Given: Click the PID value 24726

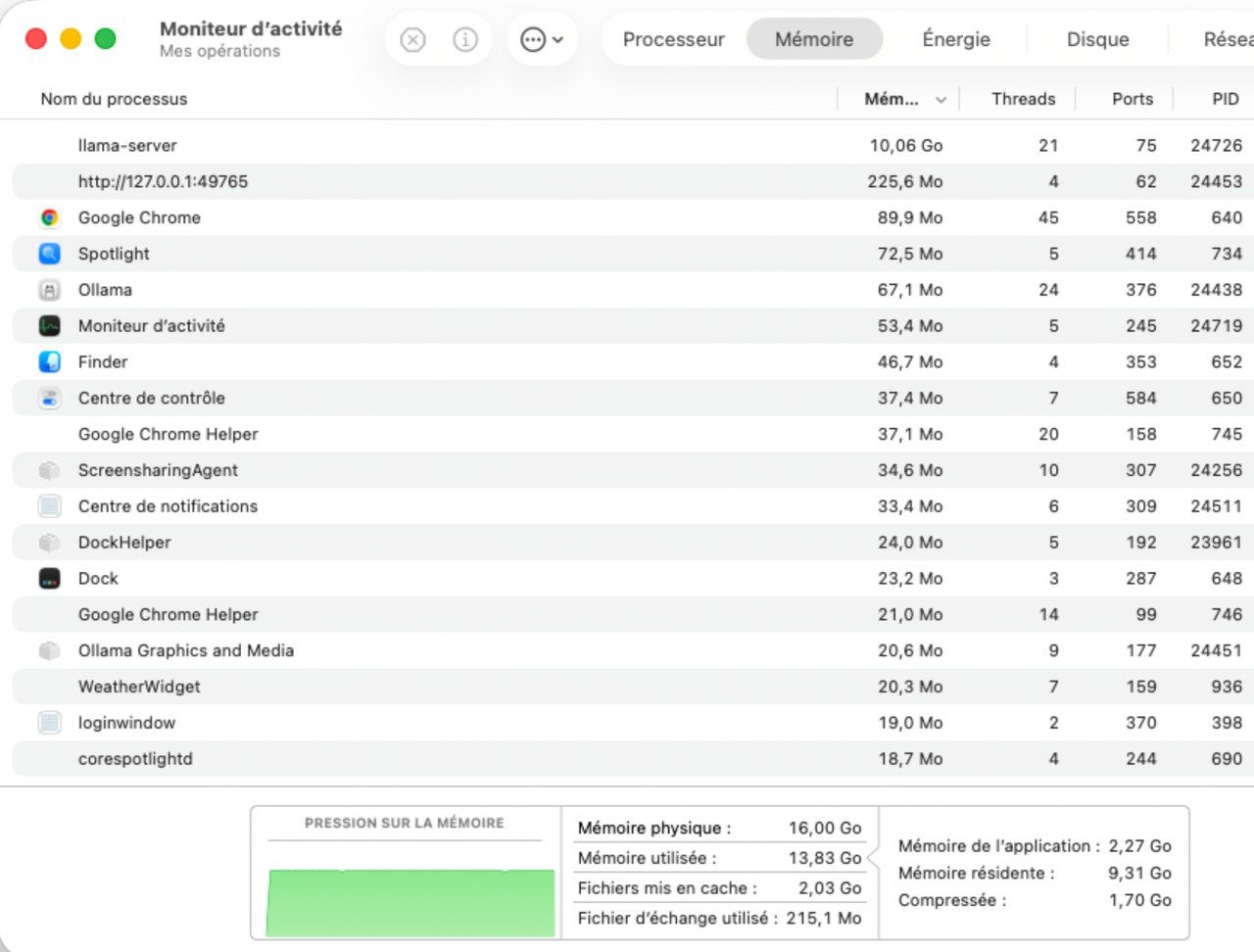Looking at the screenshot, I should point(1217,146).
